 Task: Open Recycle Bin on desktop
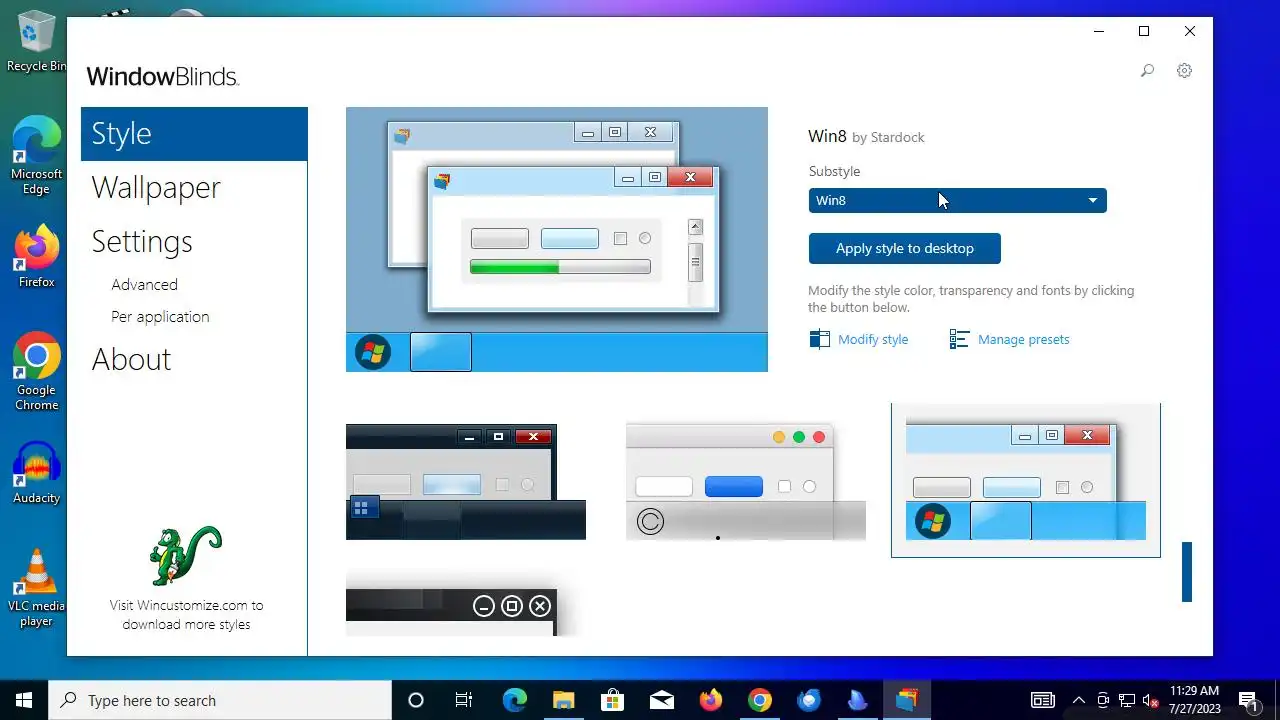click(36, 41)
